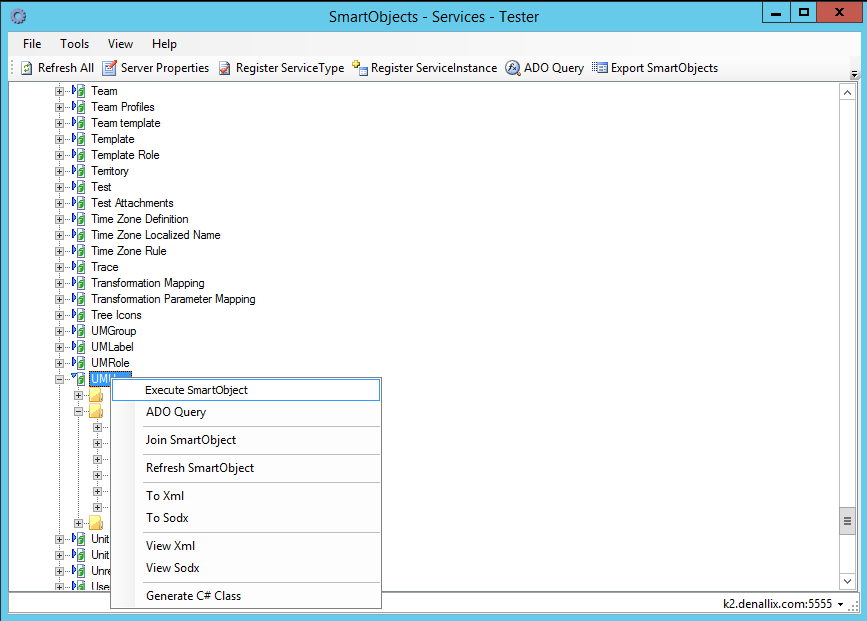The height and width of the screenshot is (621, 867).
Task: Click the application gear icon in title bar
Action: [18, 17]
